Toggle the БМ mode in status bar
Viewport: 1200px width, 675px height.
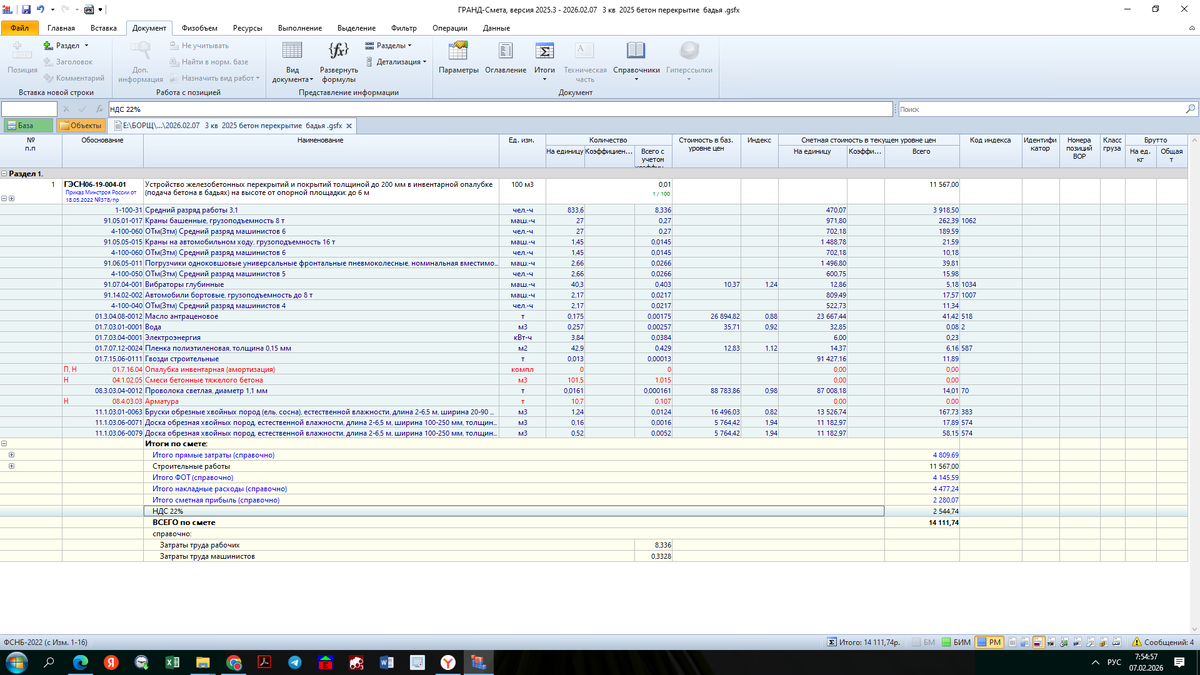(x=924, y=641)
